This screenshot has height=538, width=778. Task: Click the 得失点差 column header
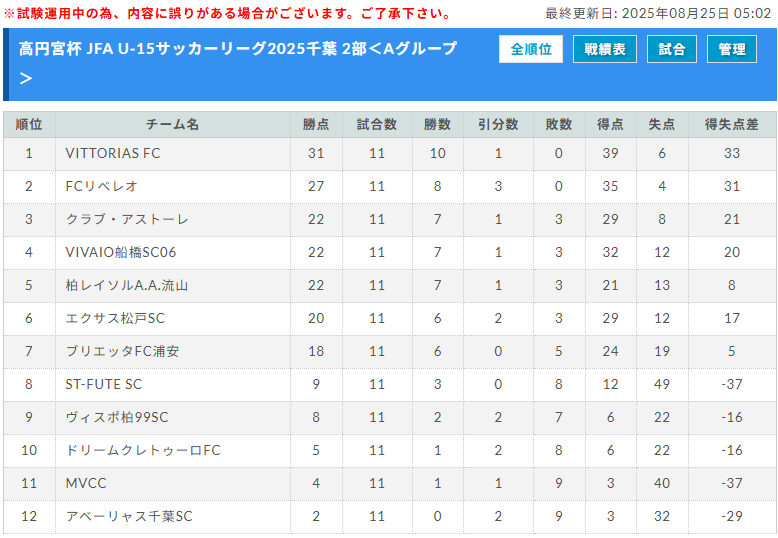pos(732,124)
